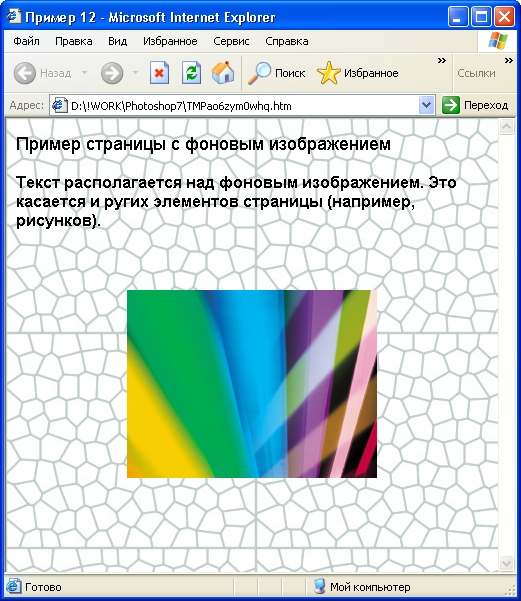The width and height of the screenshot is (521, 601).
Task: Open Favorites (Избранное) star toolbar button
Action: [x=358, y=73]
